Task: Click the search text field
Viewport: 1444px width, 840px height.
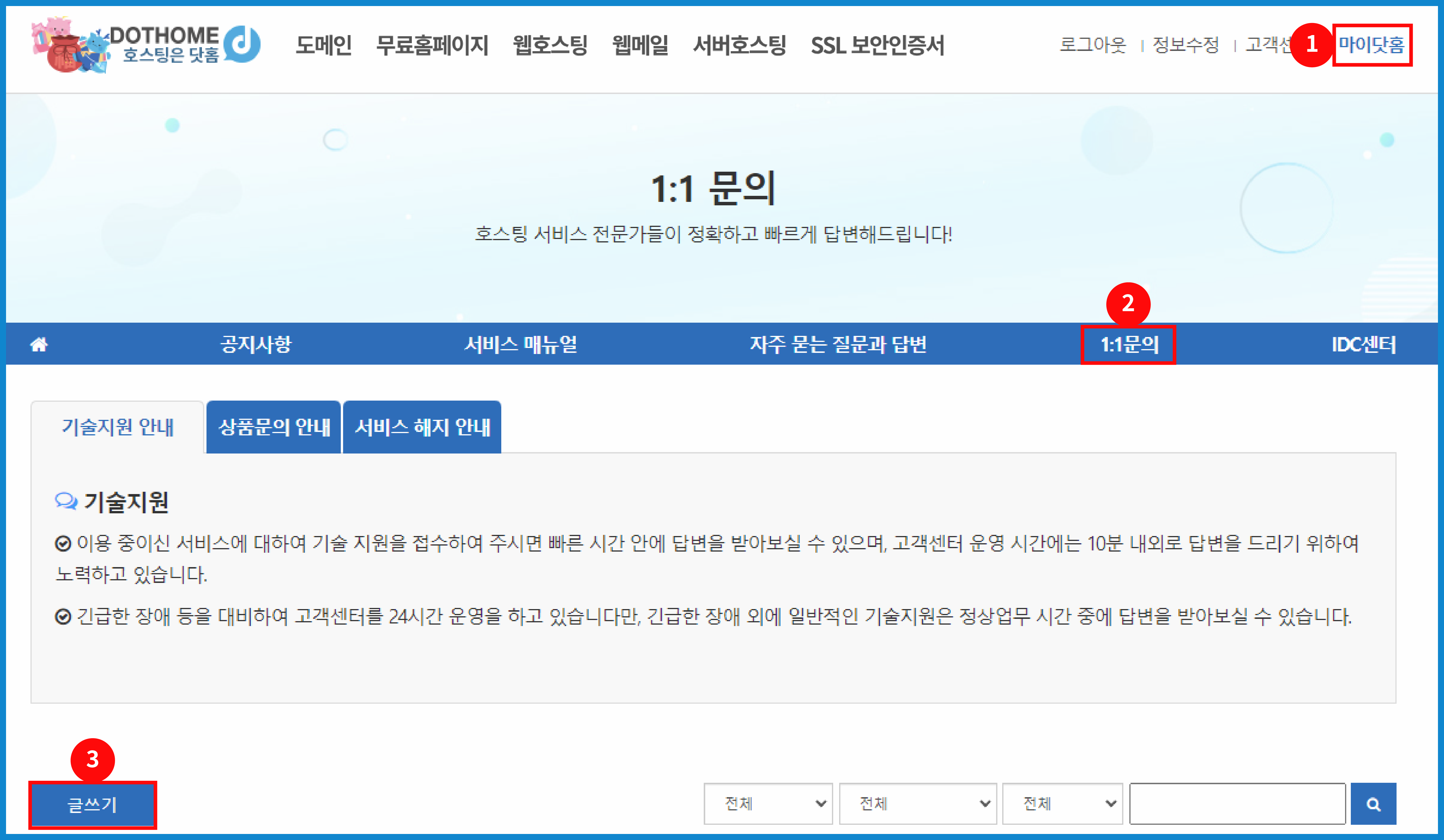Action: [x=1238, y=804]
